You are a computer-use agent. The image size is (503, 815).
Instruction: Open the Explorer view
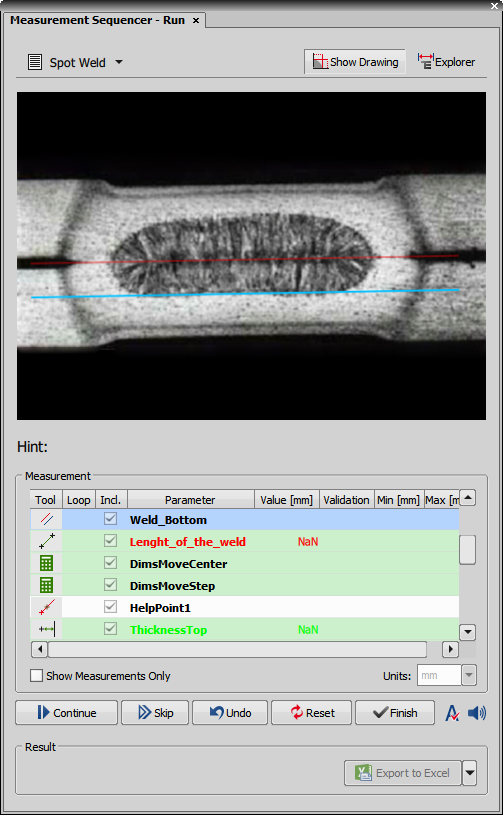(x=446, y=62)
